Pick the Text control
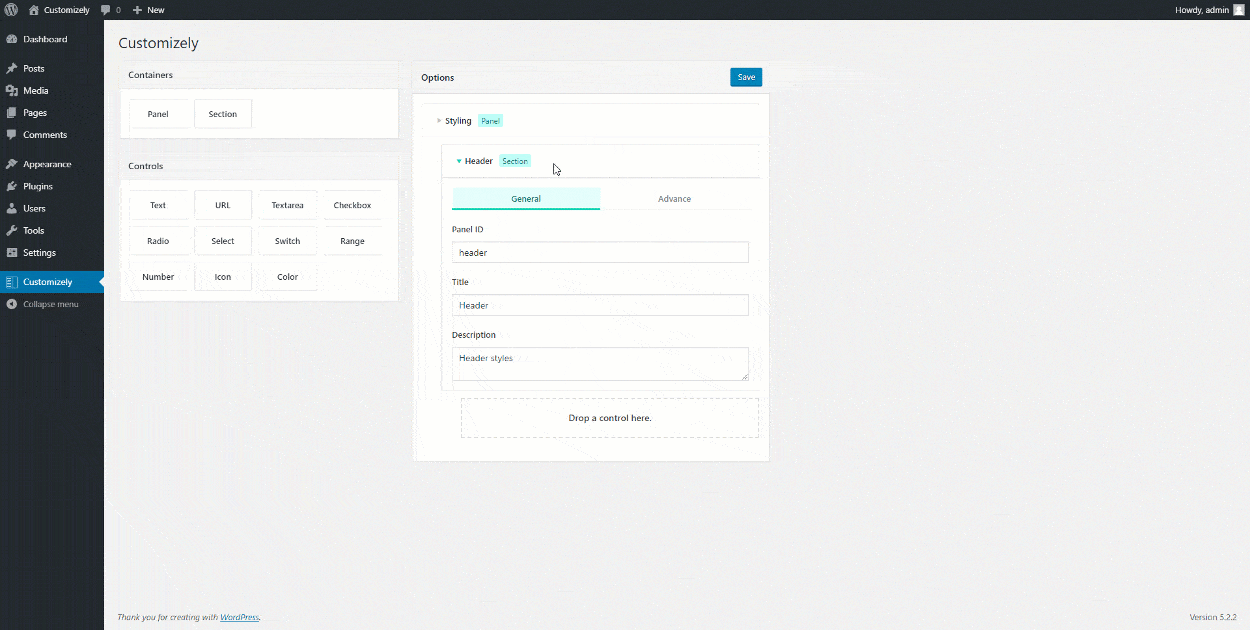Image resolution: width=1250 pixels, height=630 pixels. pos(158,205)
